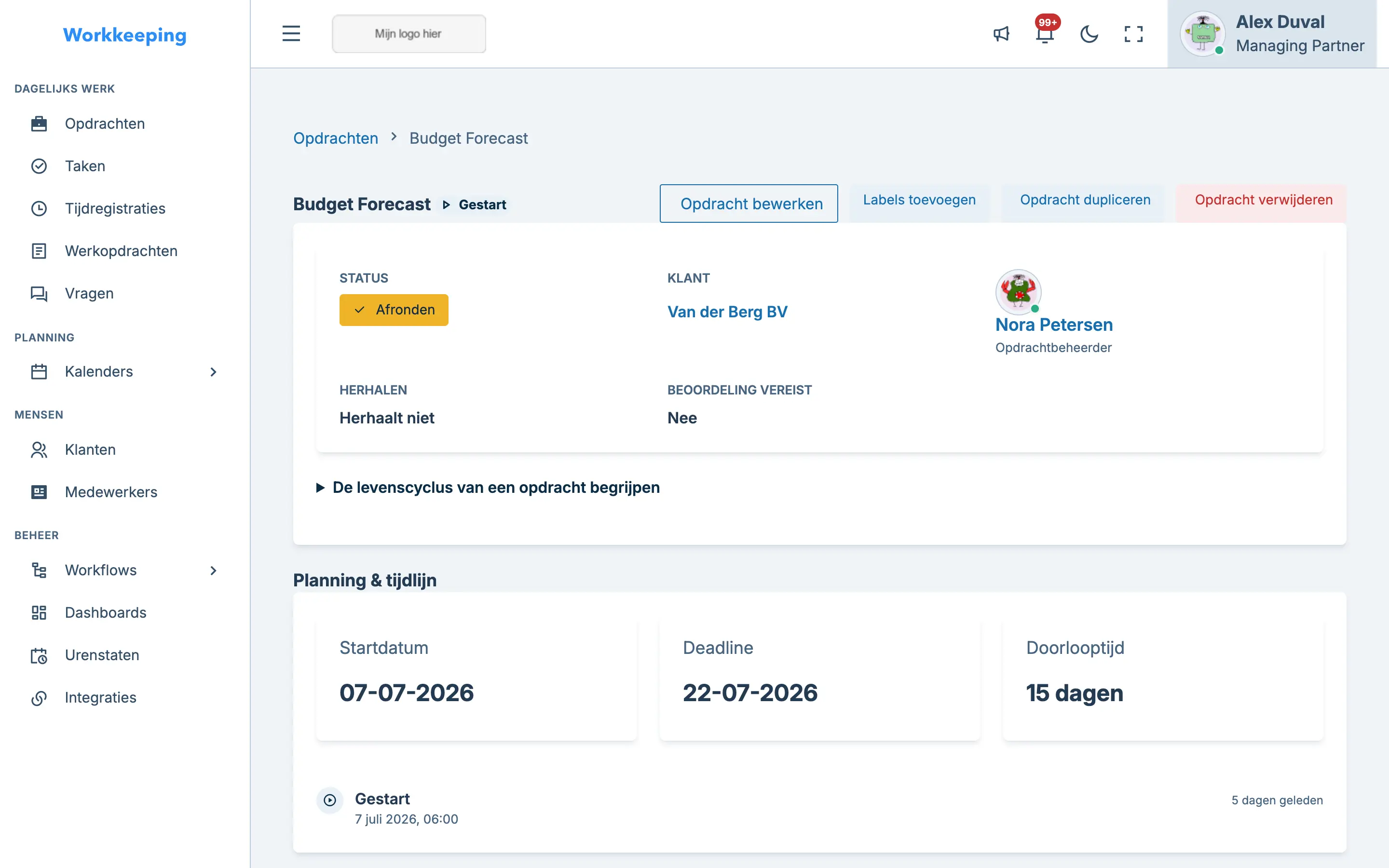Expand the Kalenders submenu chevron
The width and height of the screenshot is (1389, 868).
(x=214, y=371)
